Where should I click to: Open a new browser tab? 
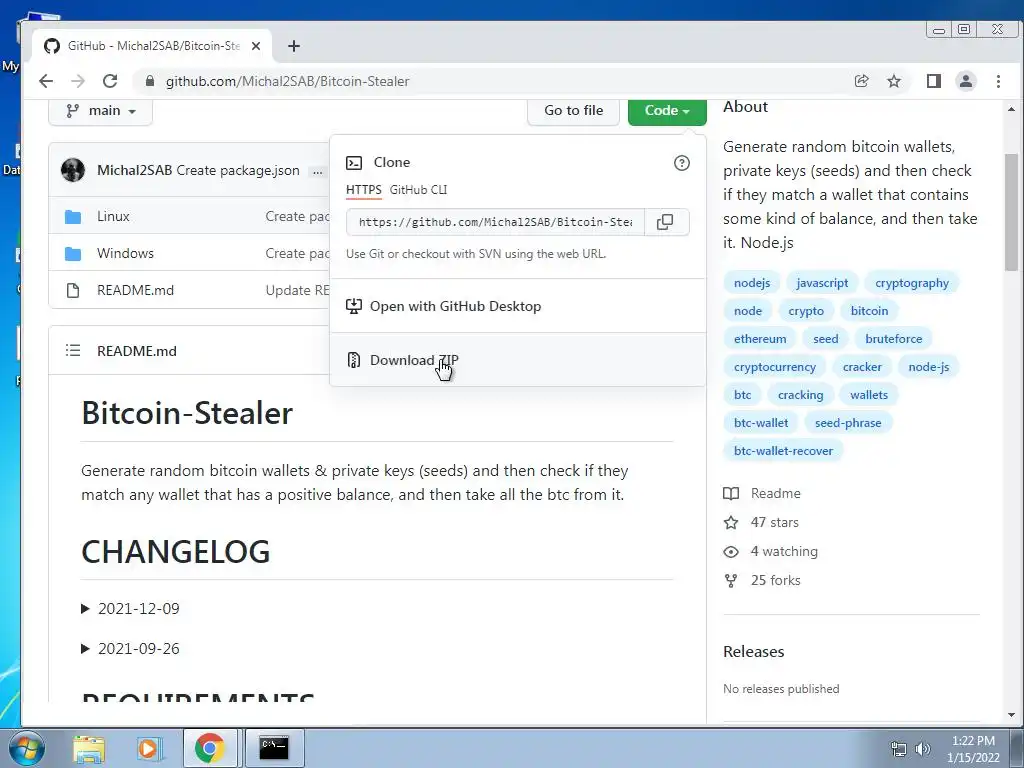pyautogui.click(x=294, y=46)
